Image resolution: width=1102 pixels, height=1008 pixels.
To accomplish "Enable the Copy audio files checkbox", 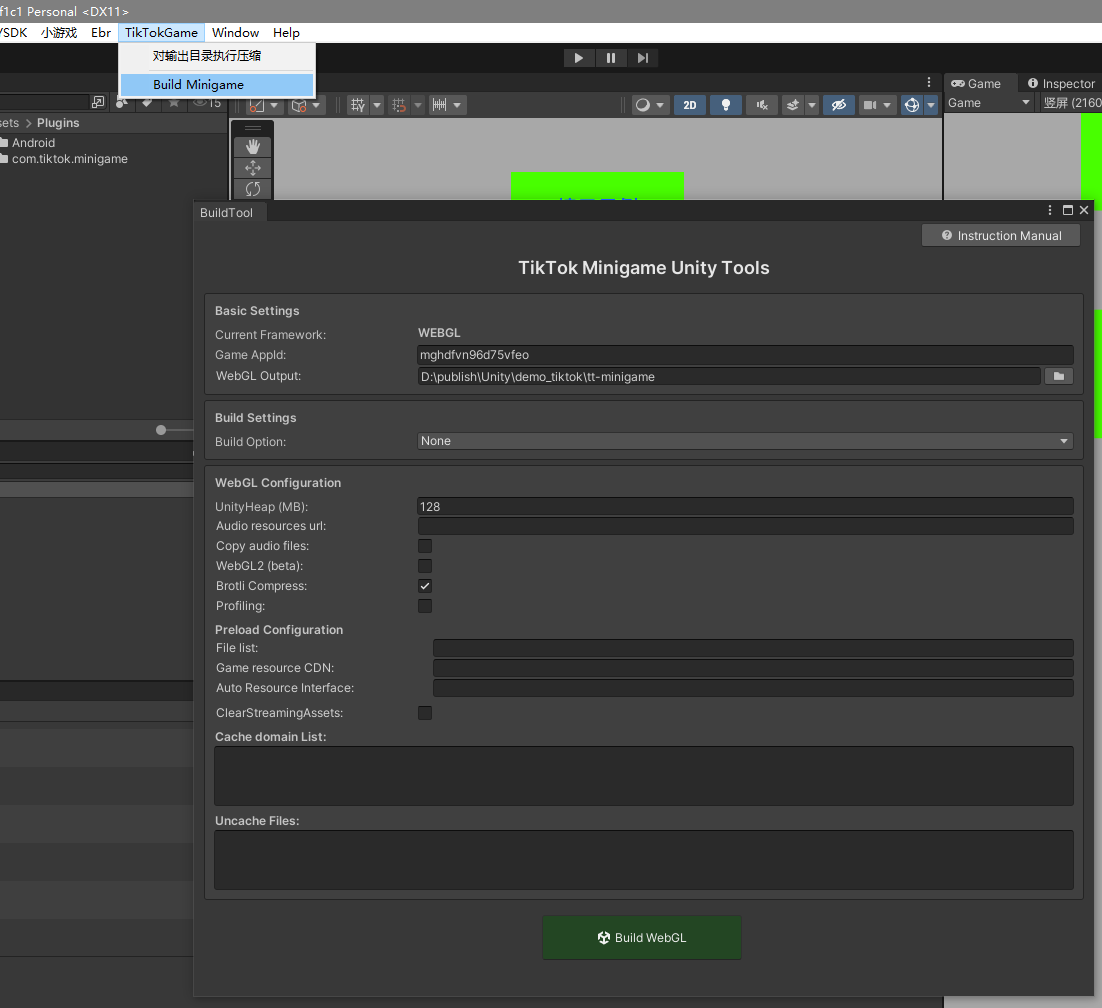I will coord(425,546).
